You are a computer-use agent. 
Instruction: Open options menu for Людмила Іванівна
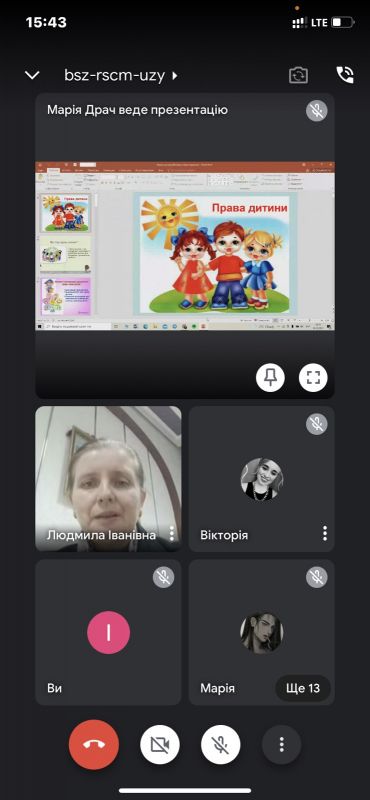[171, 534]
